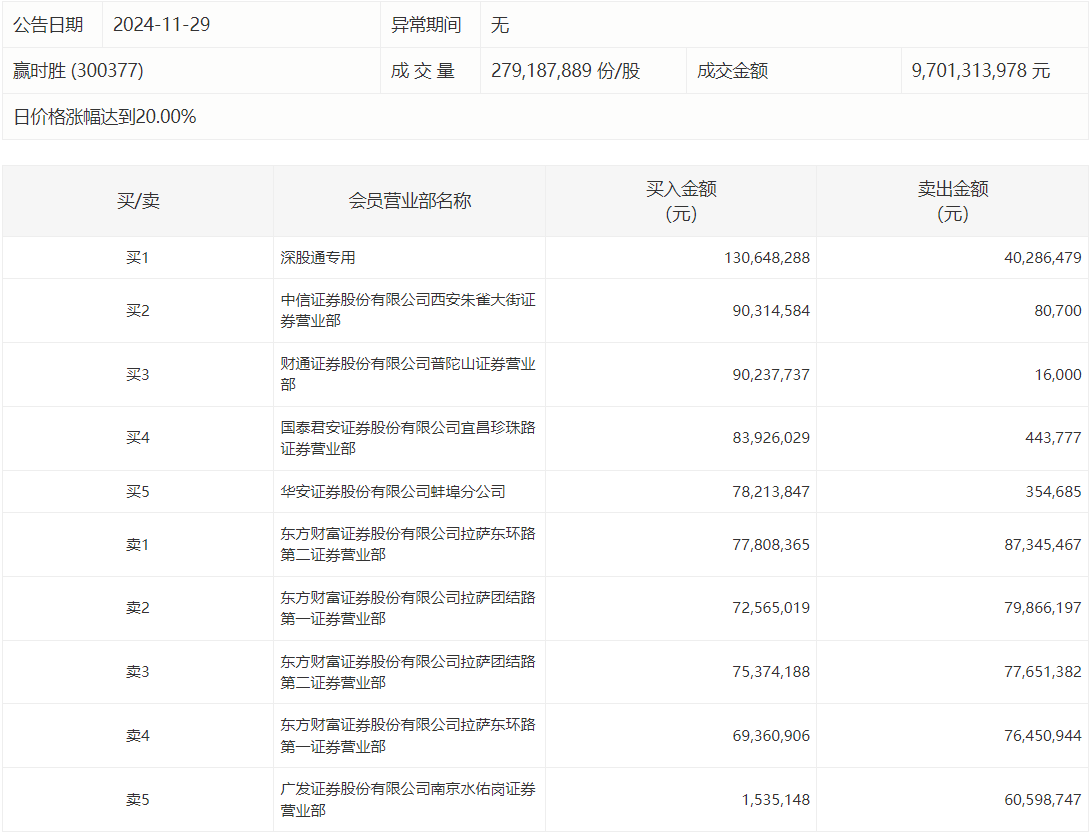Click sell amount 79,866,197
Screen dimensions: 1090x834
point(1043,608)
